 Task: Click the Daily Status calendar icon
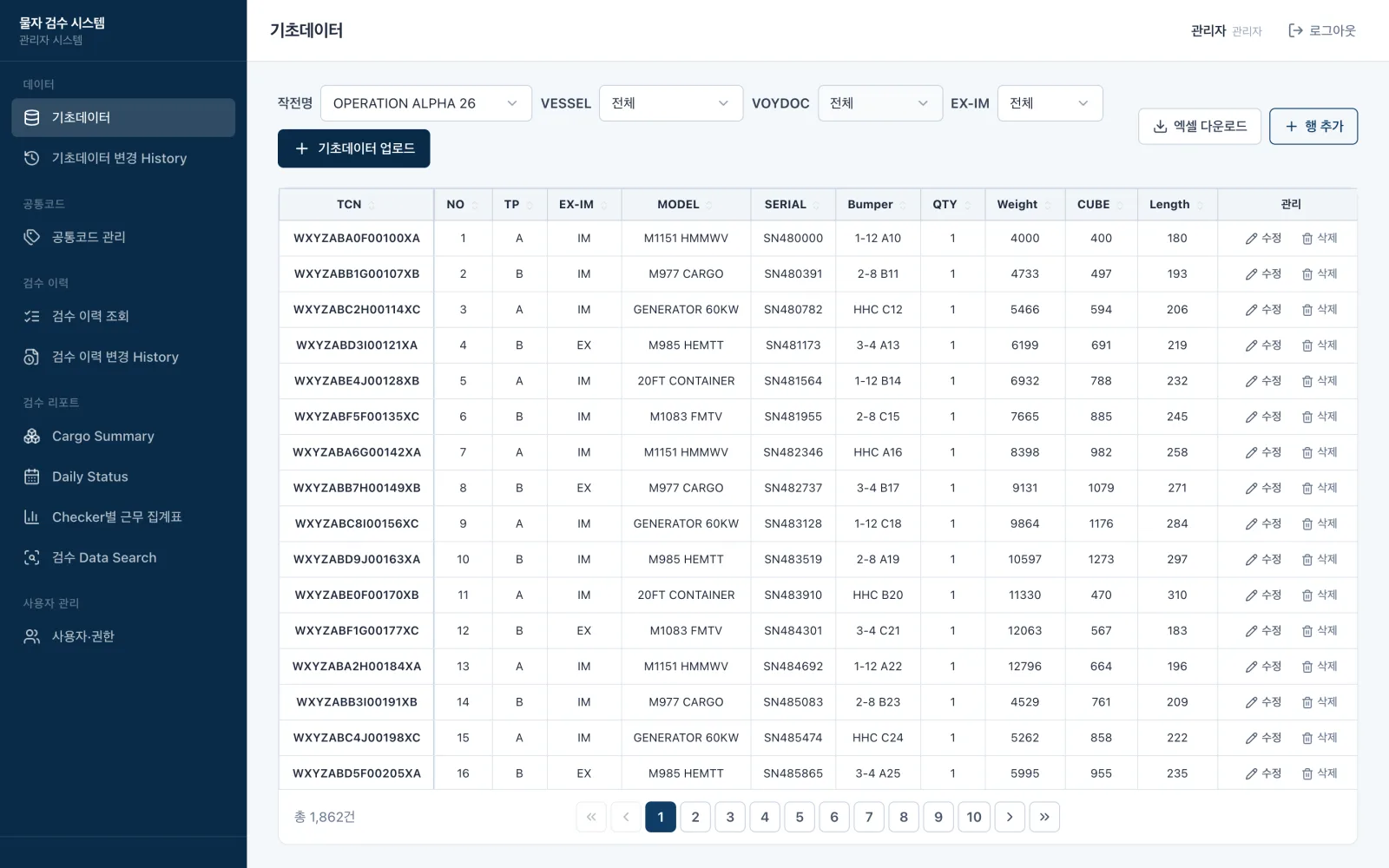coord(32,477)
